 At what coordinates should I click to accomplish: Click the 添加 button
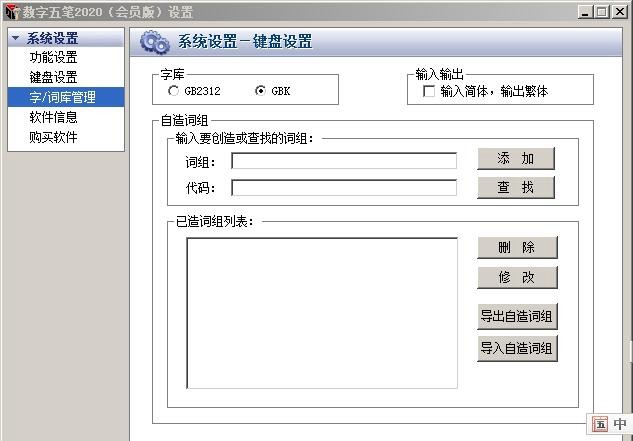tap(516, 159)
